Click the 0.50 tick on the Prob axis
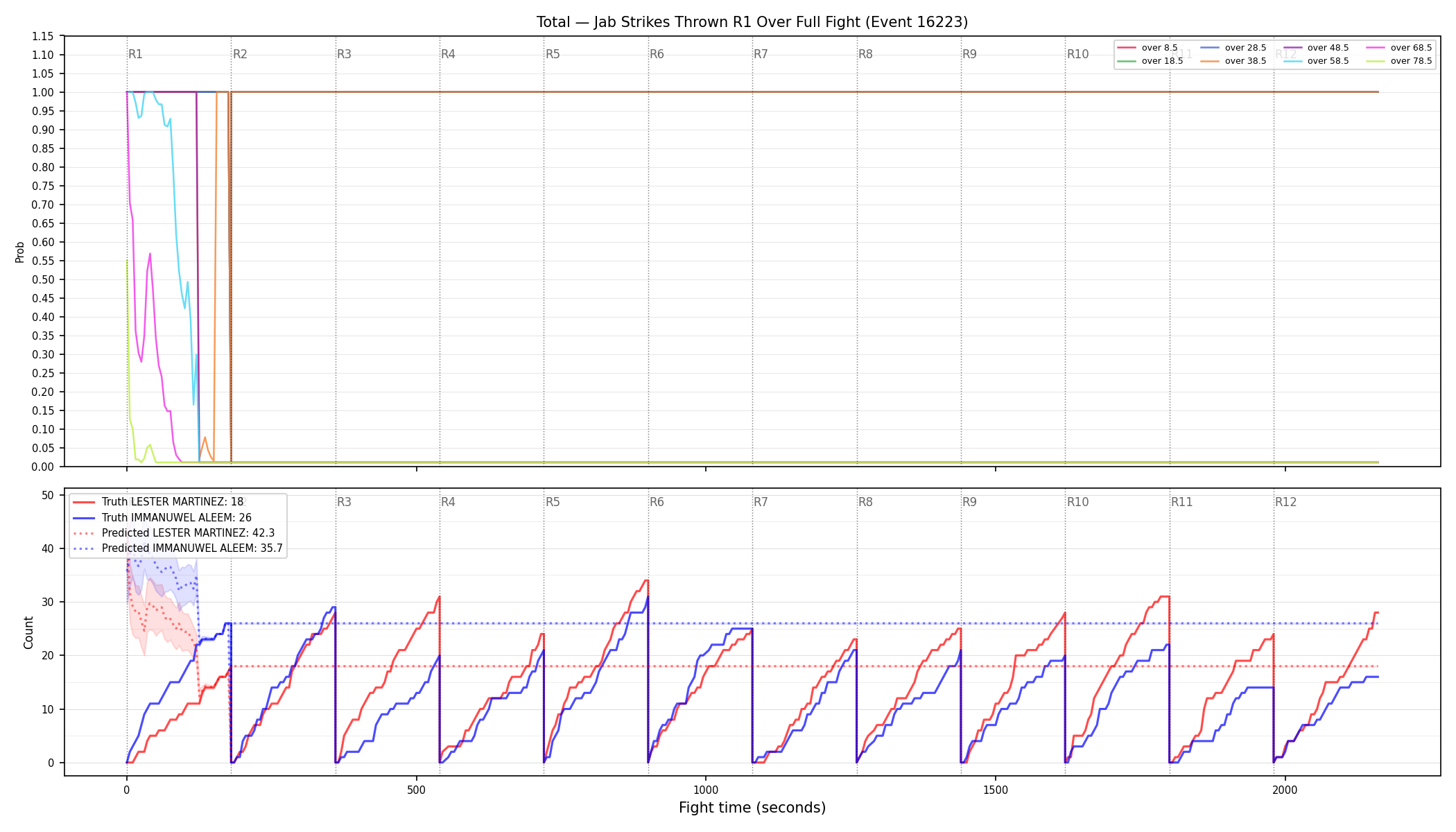 43,279
